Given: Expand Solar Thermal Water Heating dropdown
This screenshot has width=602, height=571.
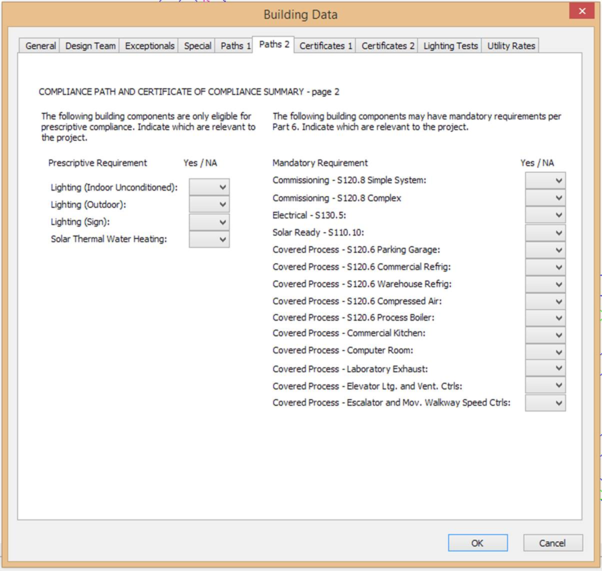Looking at the screenshot, I should point(209,240).
